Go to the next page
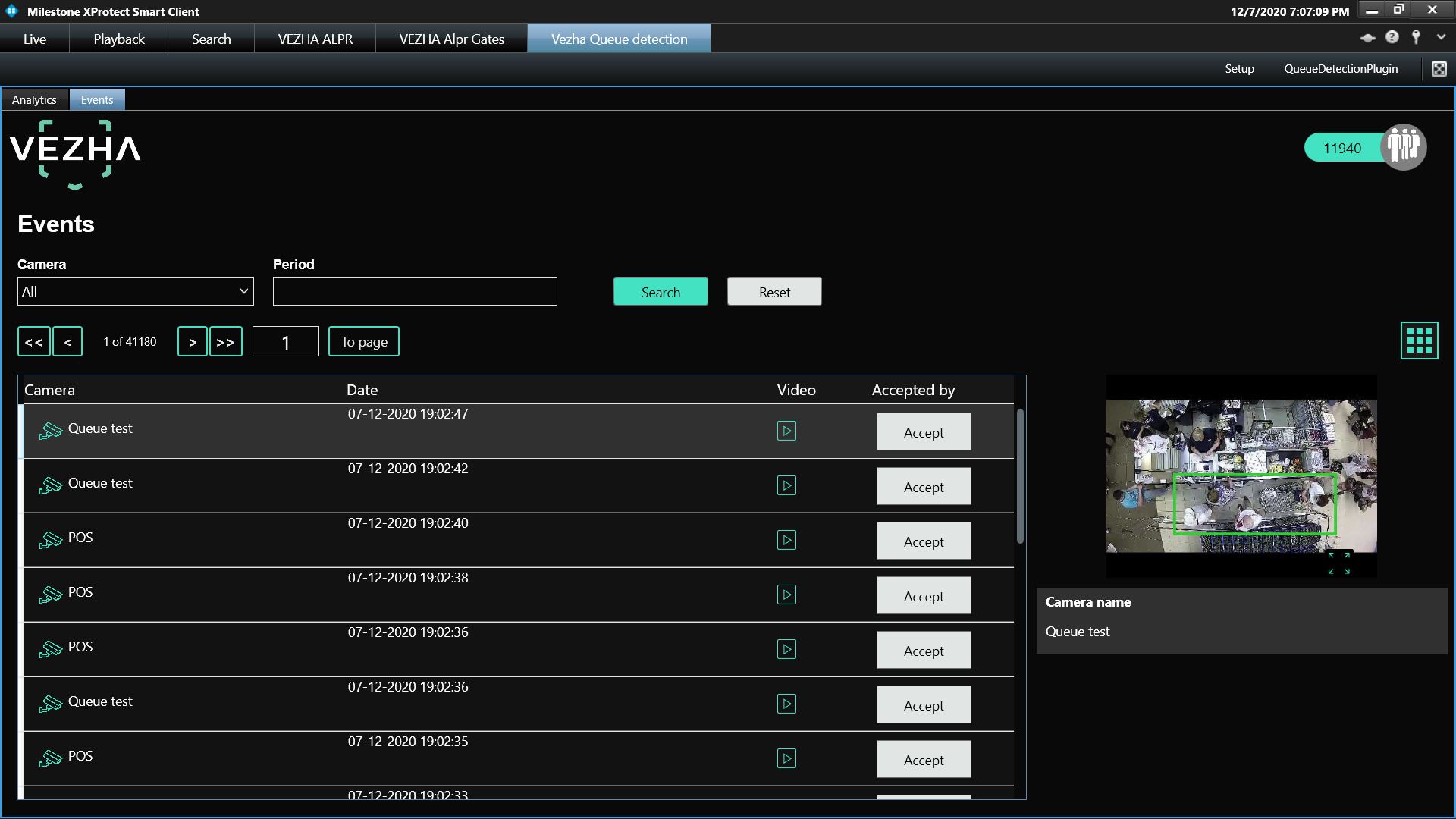Image resolution: width=1456 pixels, height=819 pixels. click(193, 341)
